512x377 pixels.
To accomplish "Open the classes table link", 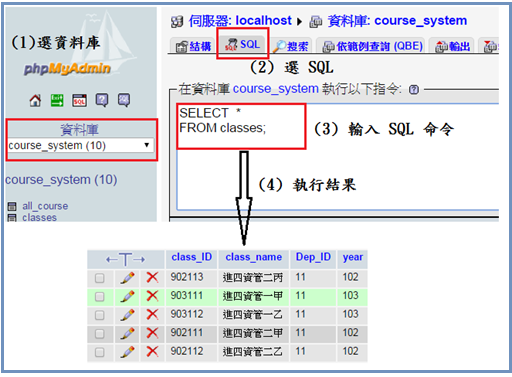I will pos(39,218).
